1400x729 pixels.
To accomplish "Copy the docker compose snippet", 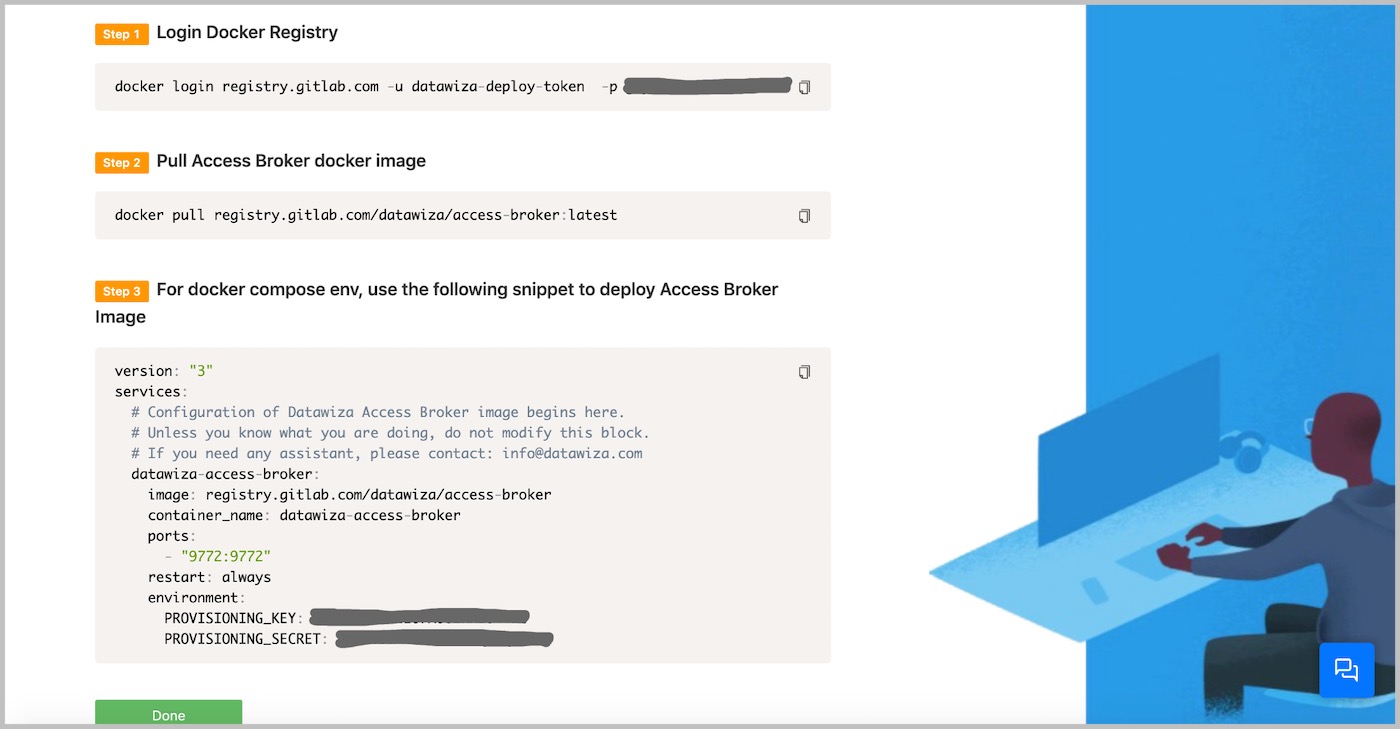I will tap(804, 372).
